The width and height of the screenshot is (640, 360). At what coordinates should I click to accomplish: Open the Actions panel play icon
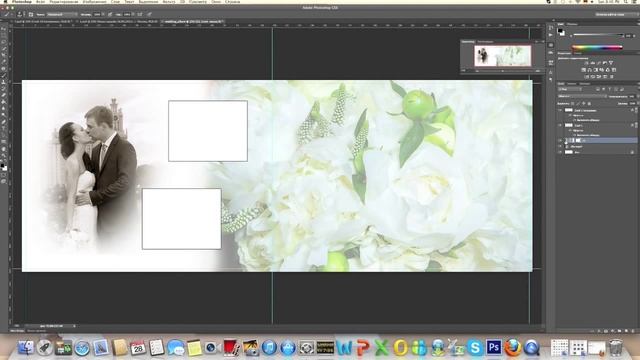pyautogui.click(x=551, y=35)
